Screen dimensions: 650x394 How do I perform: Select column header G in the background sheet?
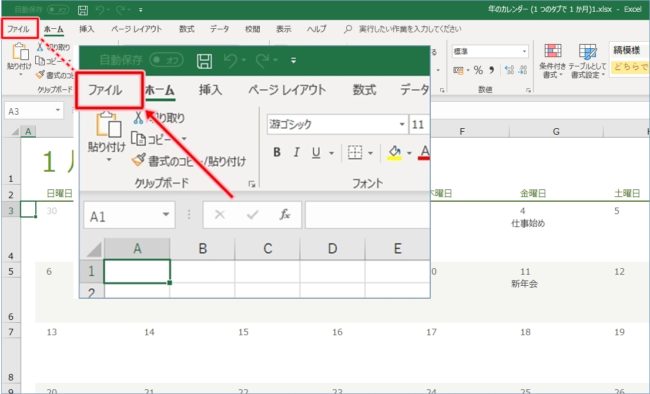(556, 131)
